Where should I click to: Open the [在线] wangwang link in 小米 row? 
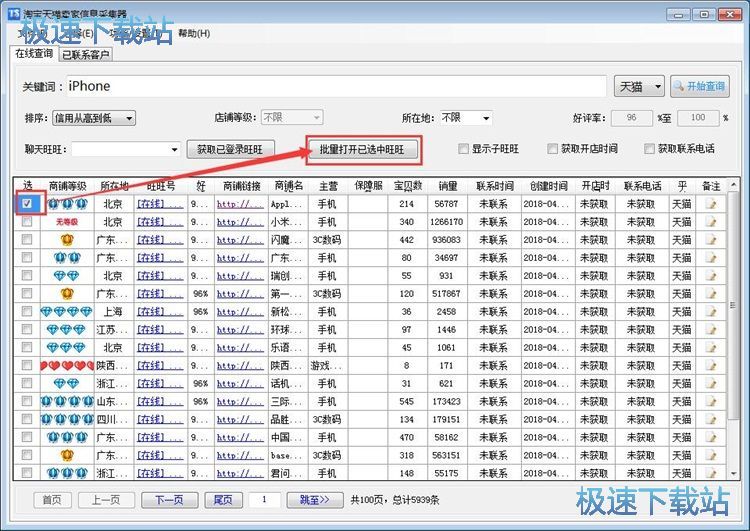160,222
